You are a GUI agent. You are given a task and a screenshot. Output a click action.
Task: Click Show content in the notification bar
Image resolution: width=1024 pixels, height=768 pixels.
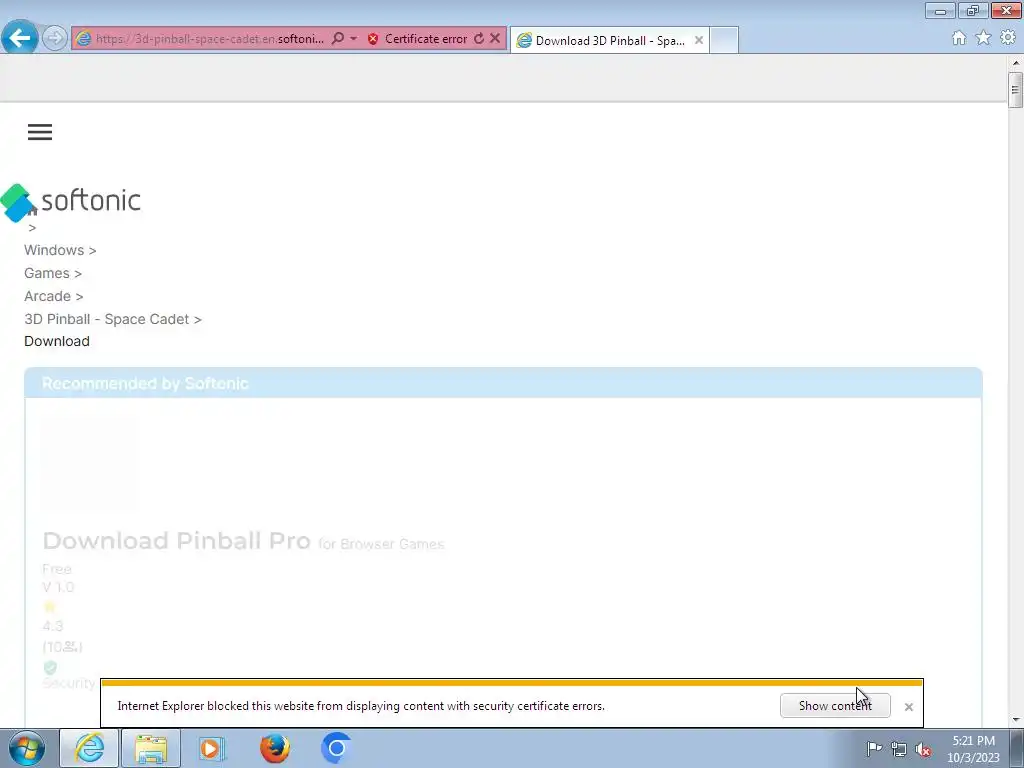[x=835, y=706]
